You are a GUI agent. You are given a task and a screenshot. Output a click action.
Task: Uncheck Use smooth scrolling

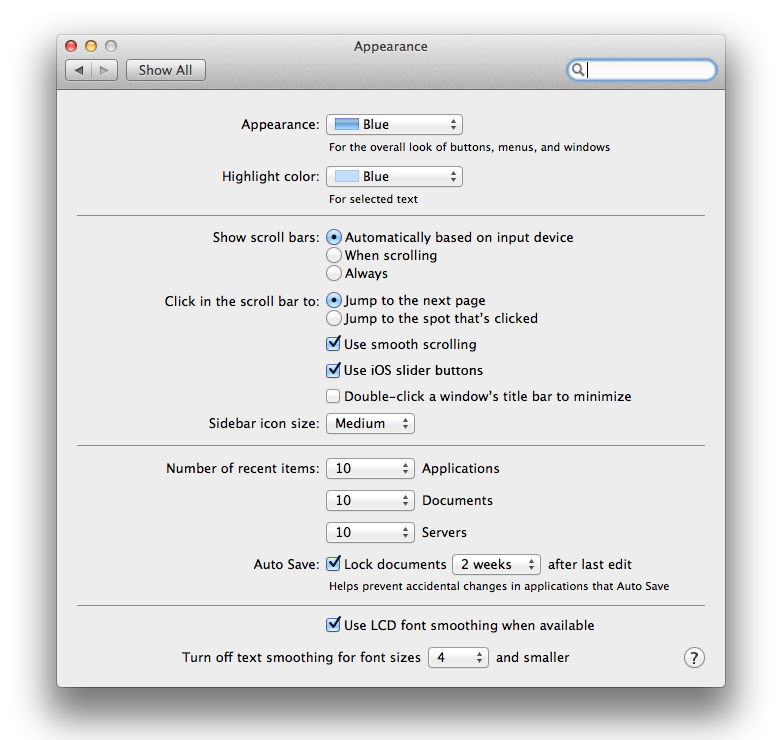(333, 344)
